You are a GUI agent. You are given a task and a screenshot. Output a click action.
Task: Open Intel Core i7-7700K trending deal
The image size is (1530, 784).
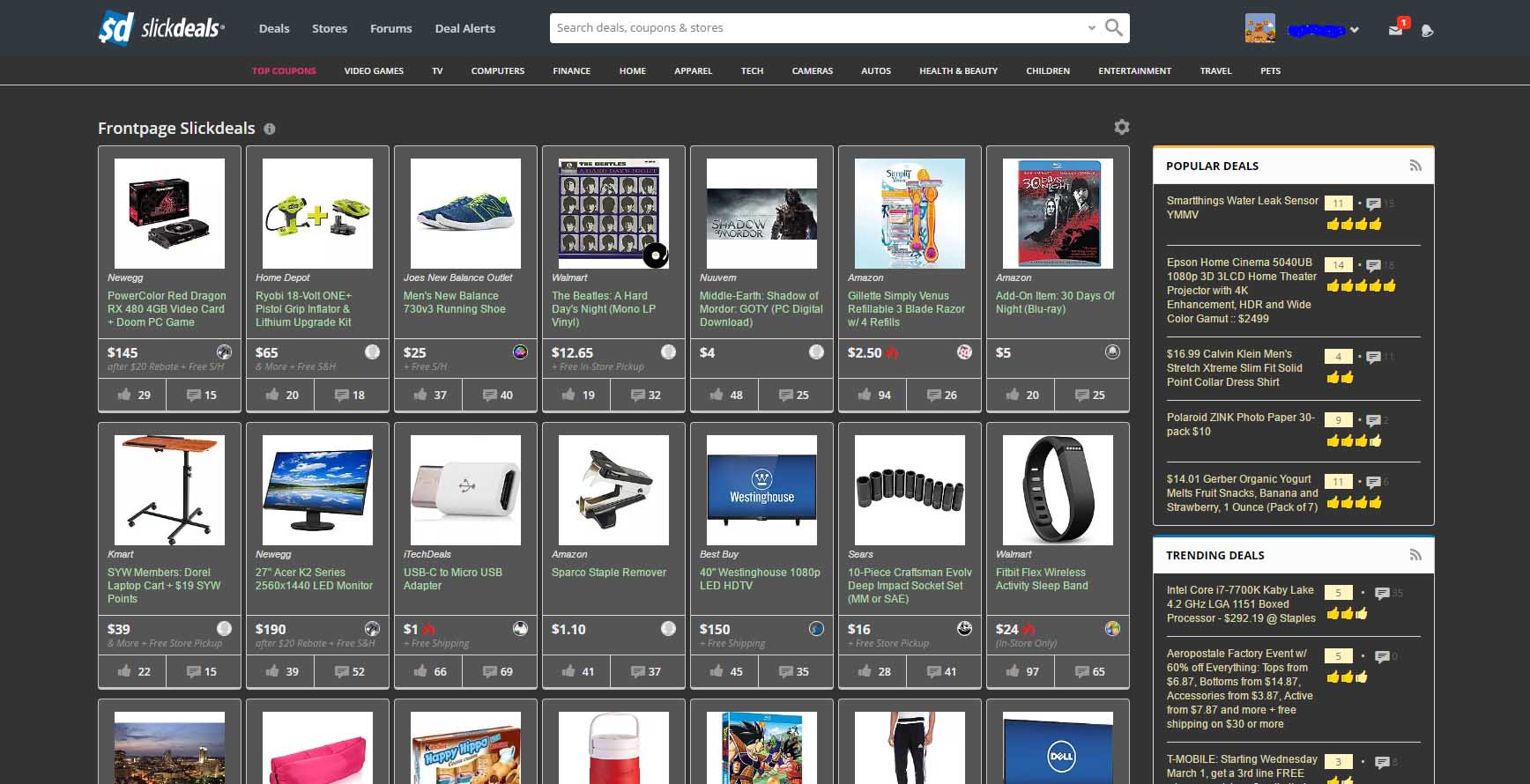1241,604
